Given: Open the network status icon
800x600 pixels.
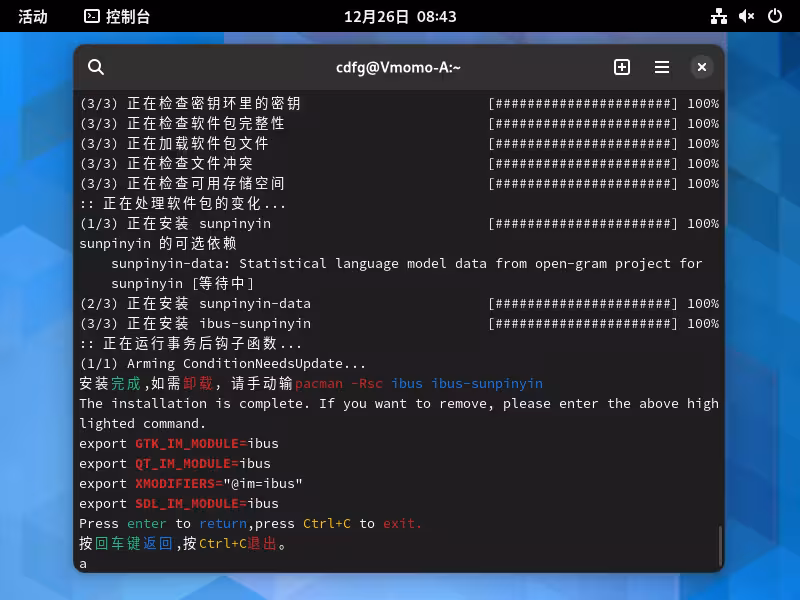Looking at the screenshot, I should [719, 16].
